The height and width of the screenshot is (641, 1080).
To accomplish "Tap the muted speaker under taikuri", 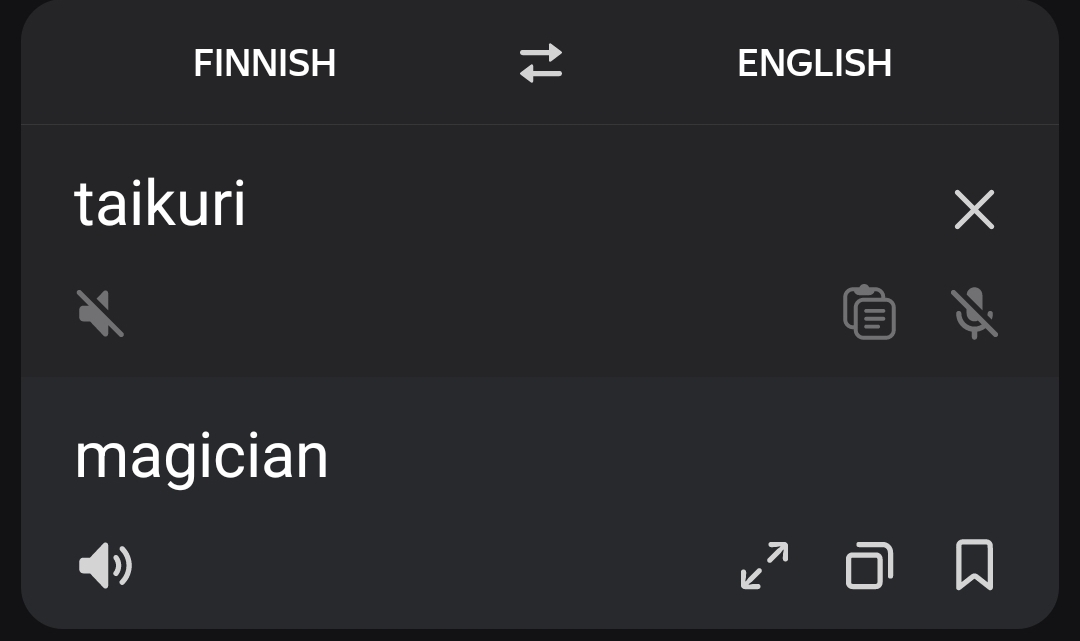I will pos(101,313).
